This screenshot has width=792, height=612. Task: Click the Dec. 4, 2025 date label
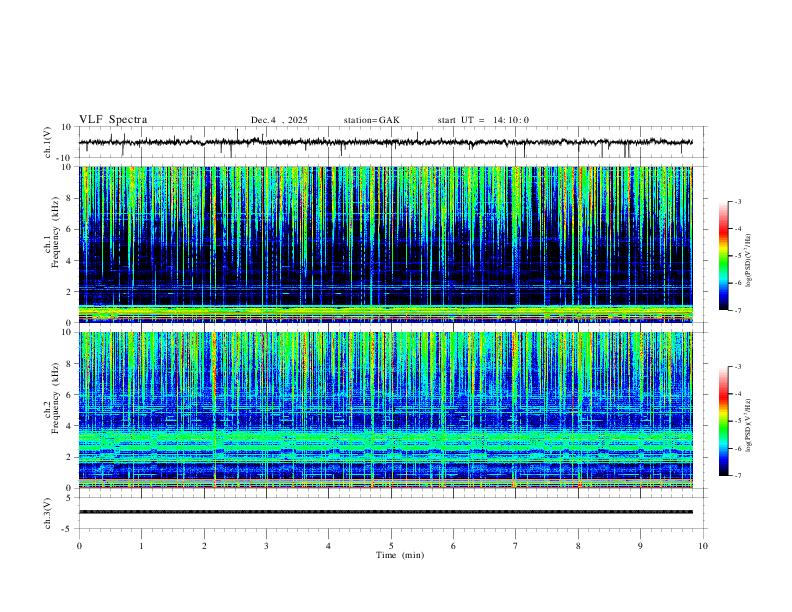(x=279, y=120)
